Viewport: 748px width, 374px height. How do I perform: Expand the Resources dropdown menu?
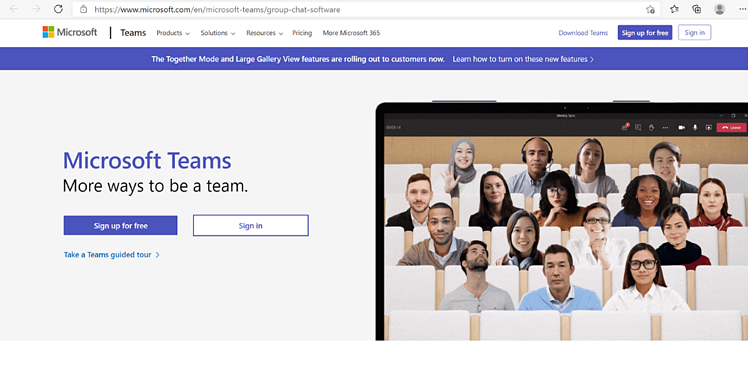pos(264,33)
